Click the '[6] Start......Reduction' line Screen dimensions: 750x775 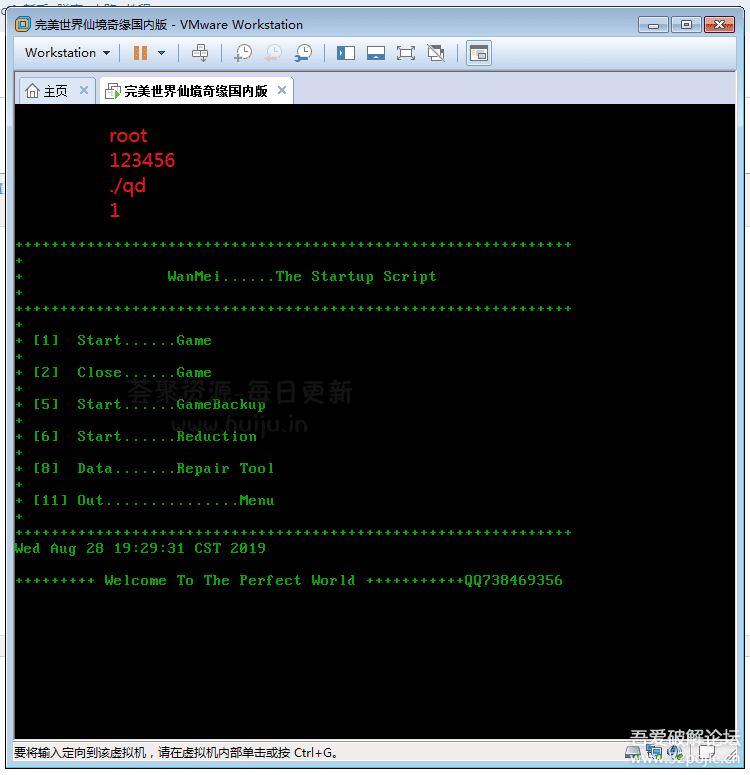(x=145, y=436)
